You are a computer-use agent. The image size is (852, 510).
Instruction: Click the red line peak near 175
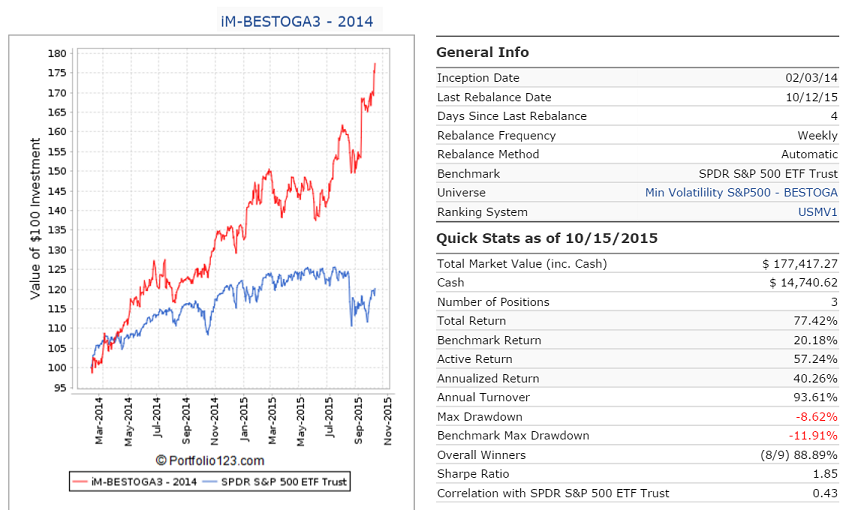tap(375, 65)
